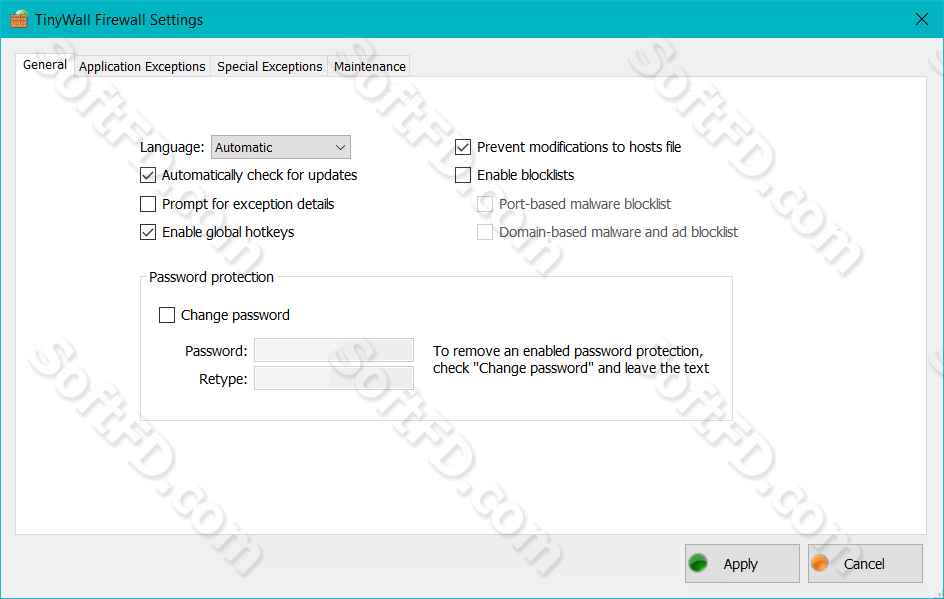Click the Password protection group title
This screenshot has height=599, width=944.
pos(211,277)
